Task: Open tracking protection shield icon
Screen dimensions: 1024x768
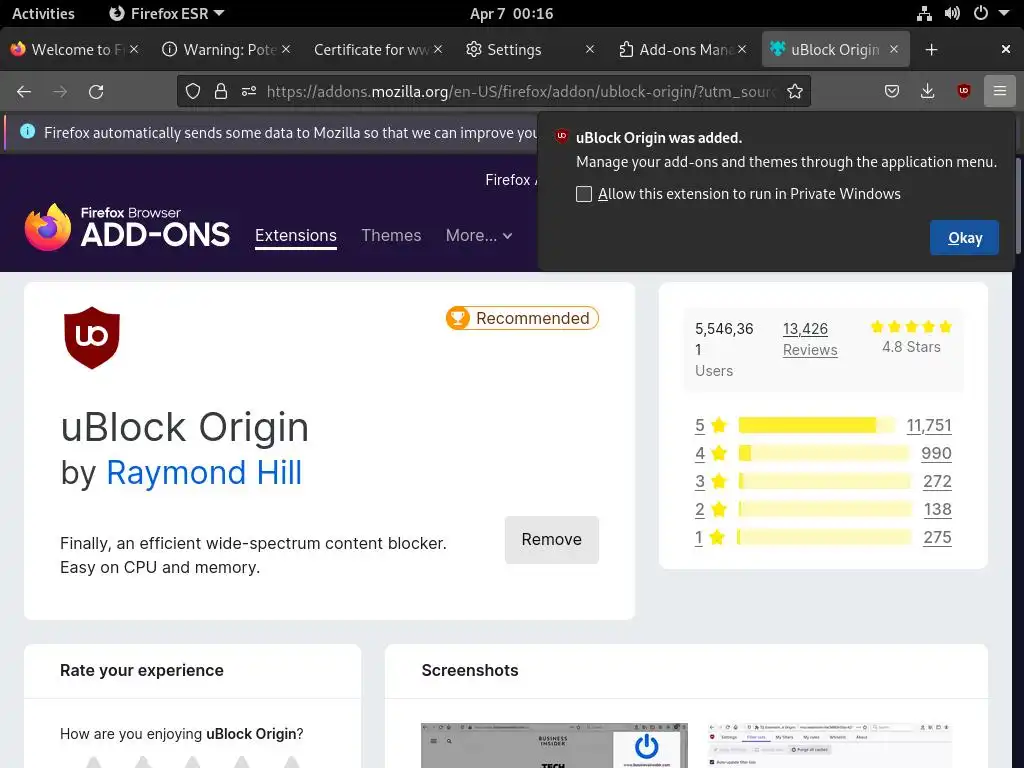Action: pyautogui.click(x=193, y=91)
